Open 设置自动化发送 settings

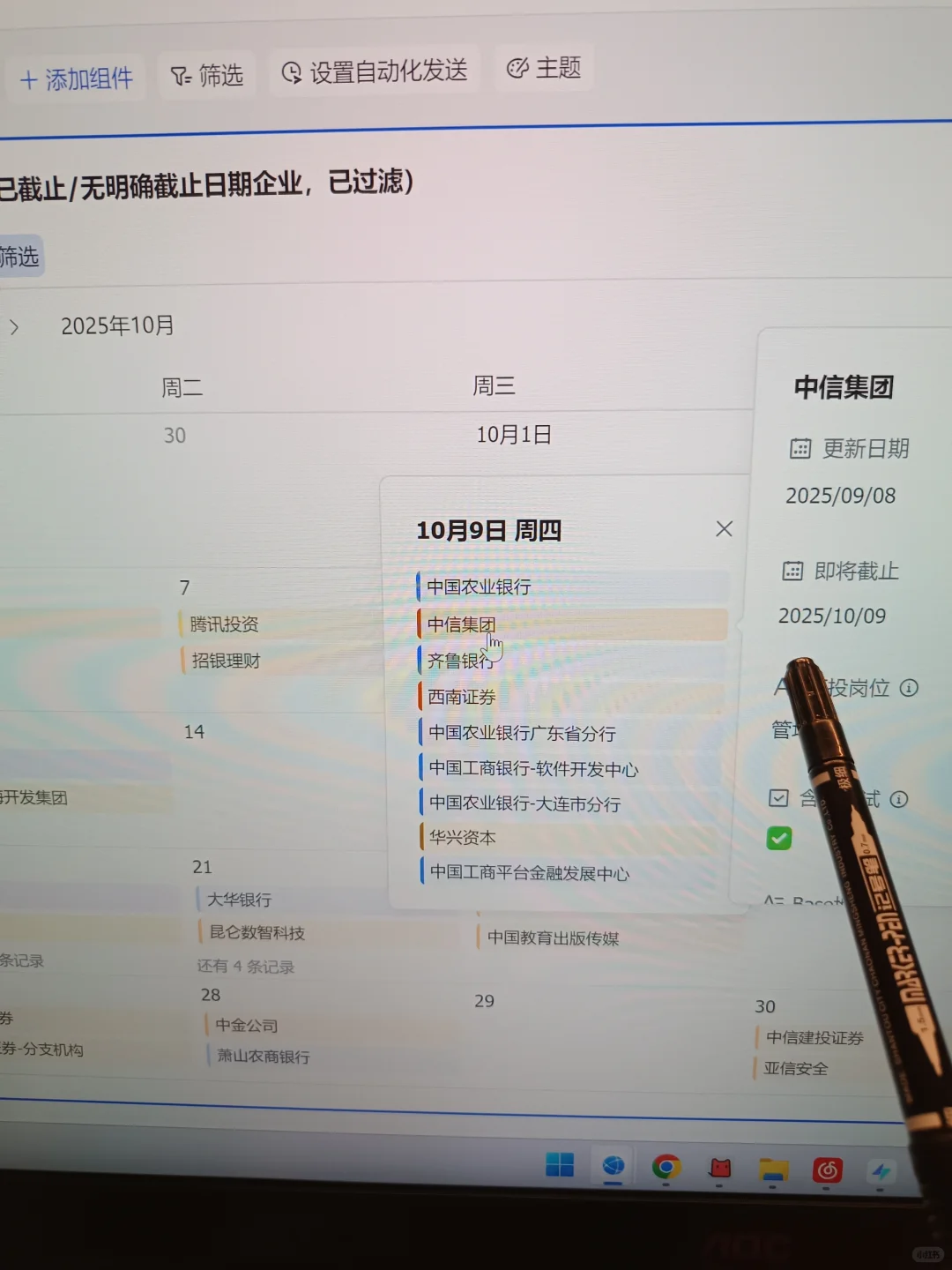pyautogui.click(x=374, y=71)
